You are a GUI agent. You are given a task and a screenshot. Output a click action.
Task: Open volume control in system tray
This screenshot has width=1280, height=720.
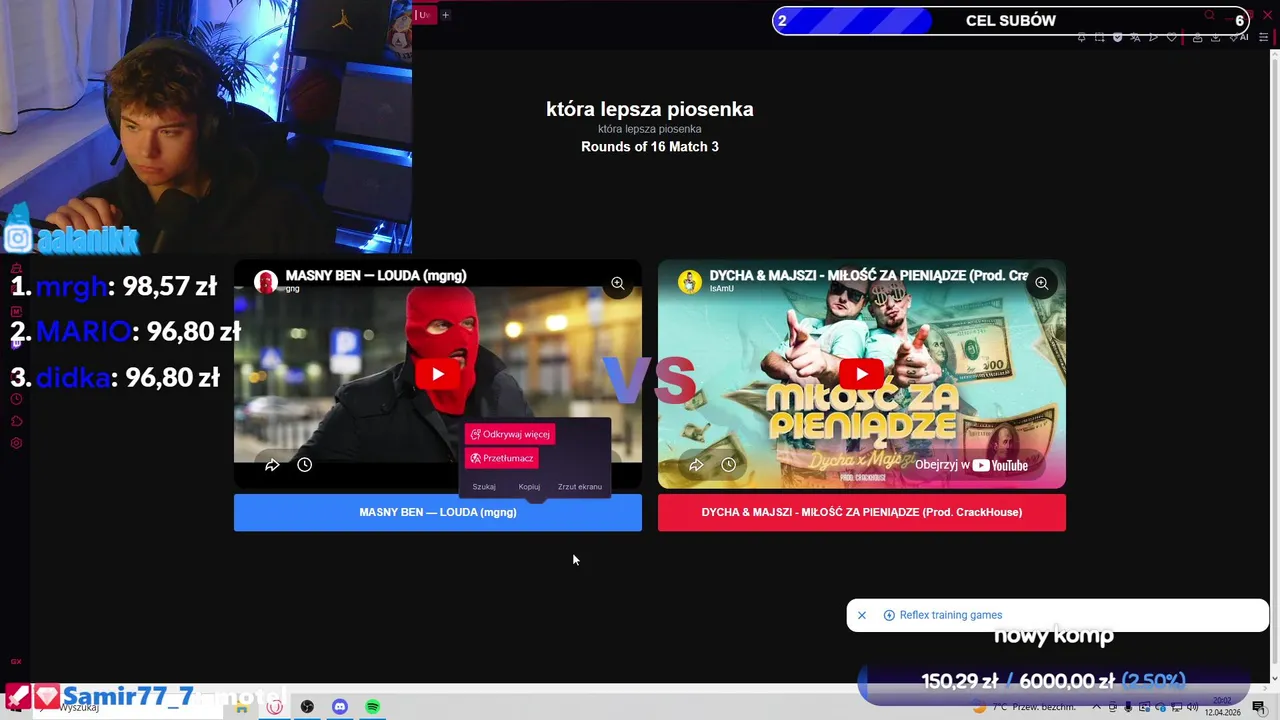1192,707
